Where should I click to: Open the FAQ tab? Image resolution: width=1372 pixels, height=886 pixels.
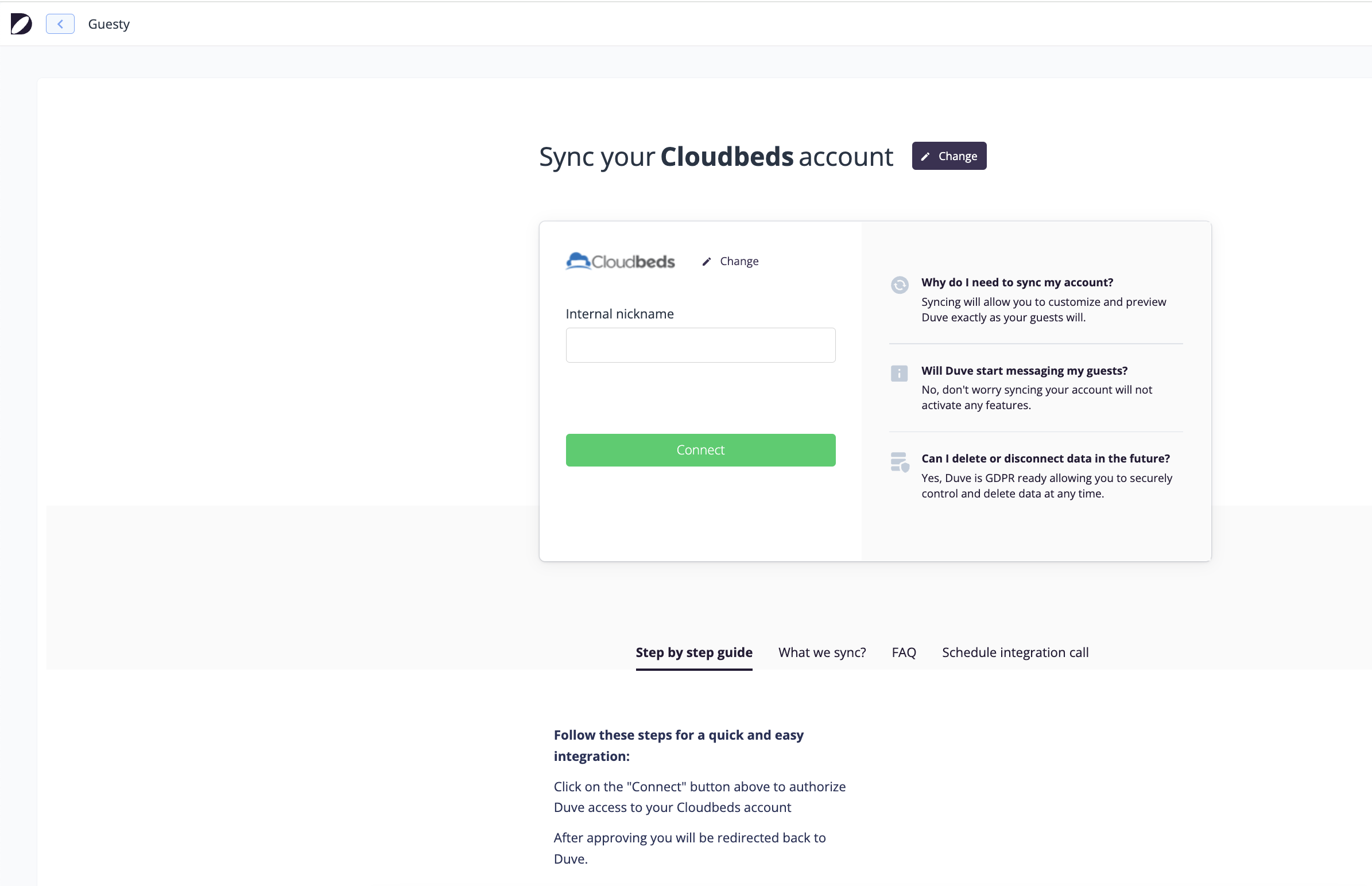click(x=904, y=652)
